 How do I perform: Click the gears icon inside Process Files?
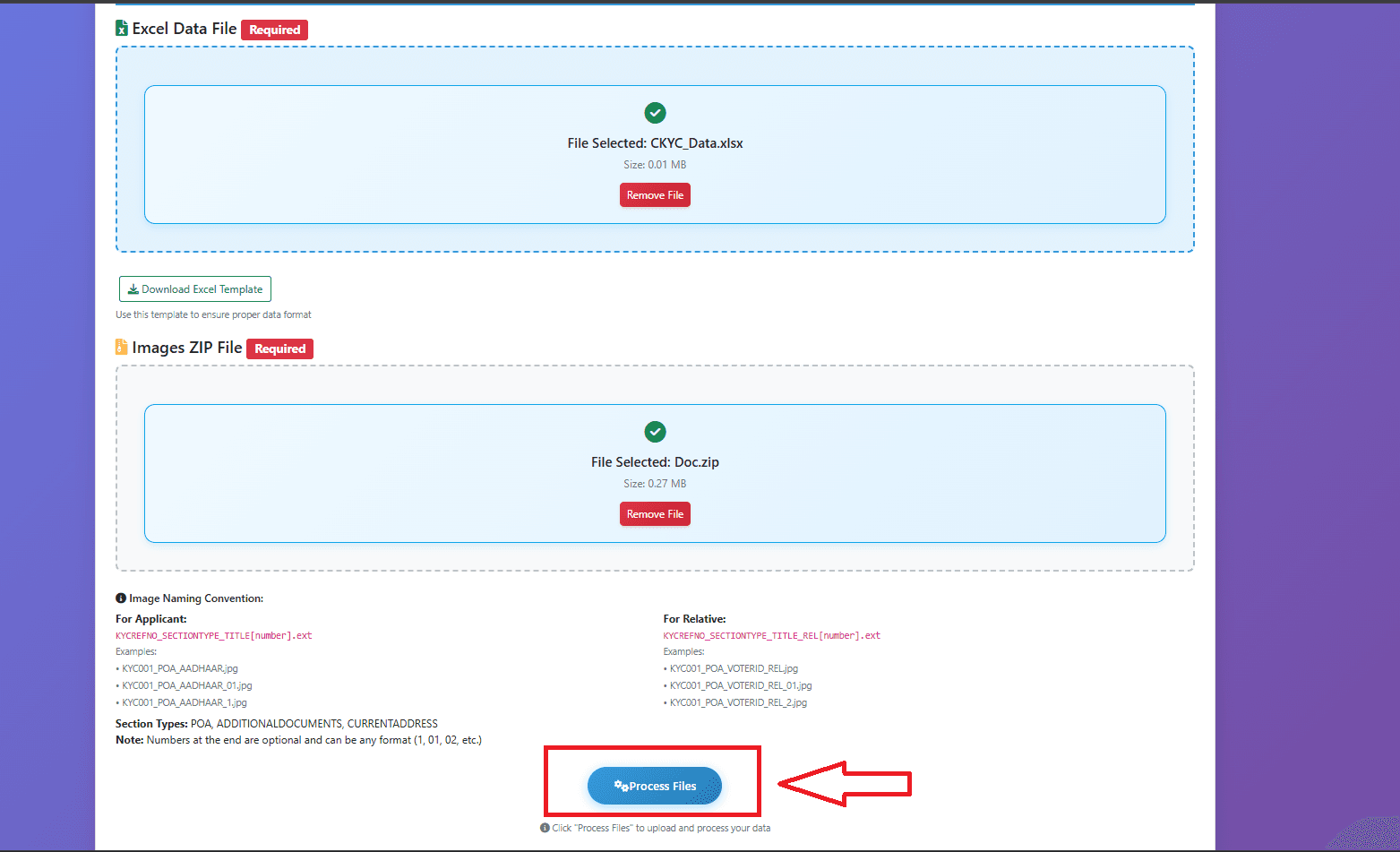click(x=621, y=786)
